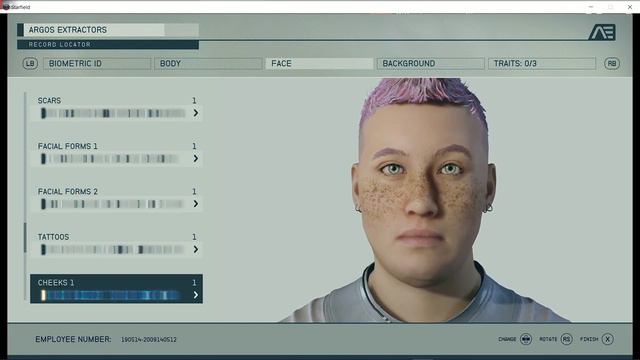
Task: Click the Rotate RS stick icon
Action: 566,339
